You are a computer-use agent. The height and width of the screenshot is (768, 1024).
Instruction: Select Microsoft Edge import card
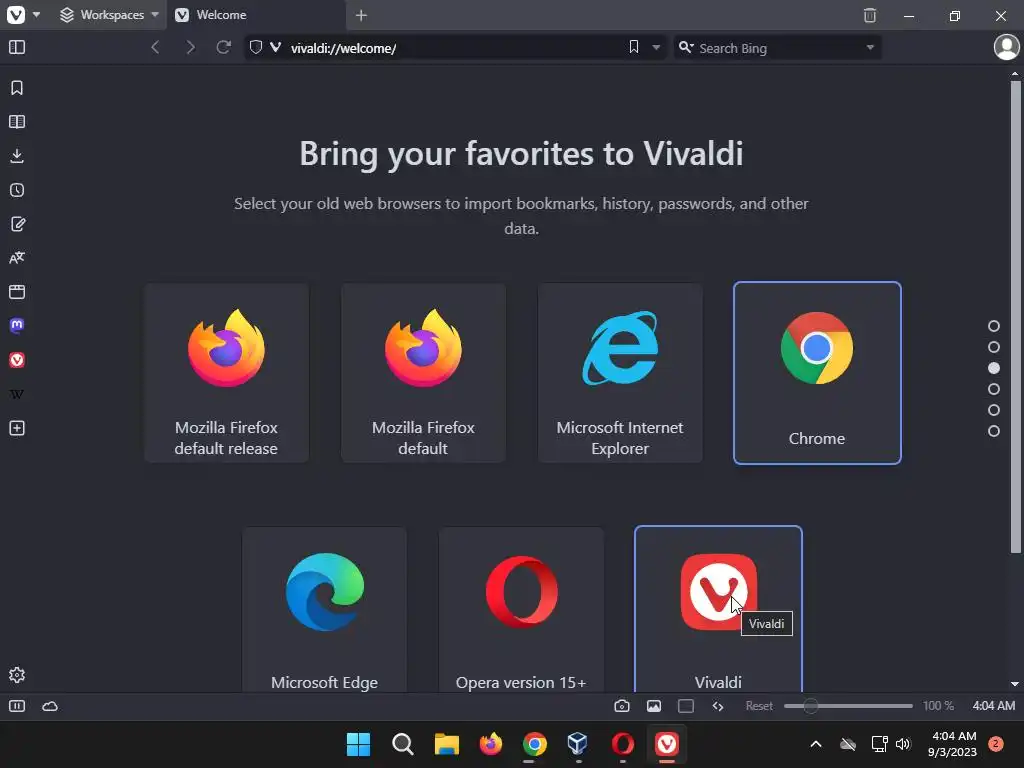pyautogui.click(x=325, y=610)
